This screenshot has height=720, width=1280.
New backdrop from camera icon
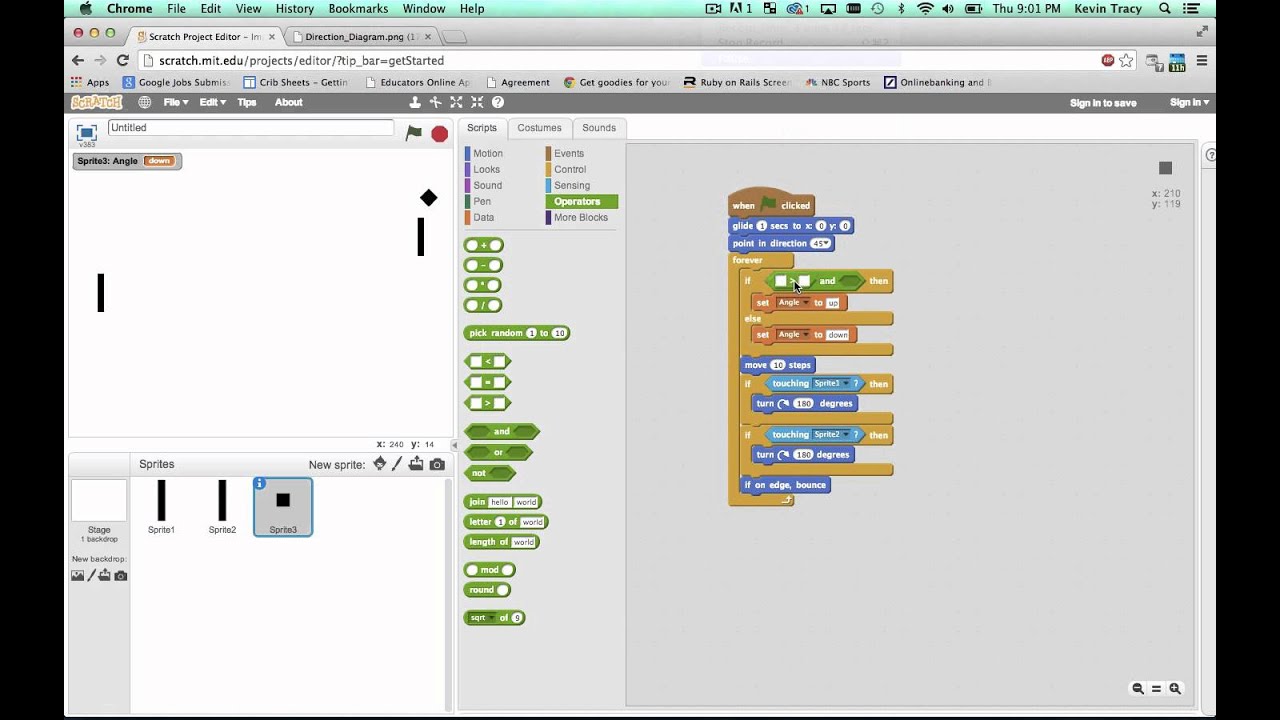click(x=120, y=575)
